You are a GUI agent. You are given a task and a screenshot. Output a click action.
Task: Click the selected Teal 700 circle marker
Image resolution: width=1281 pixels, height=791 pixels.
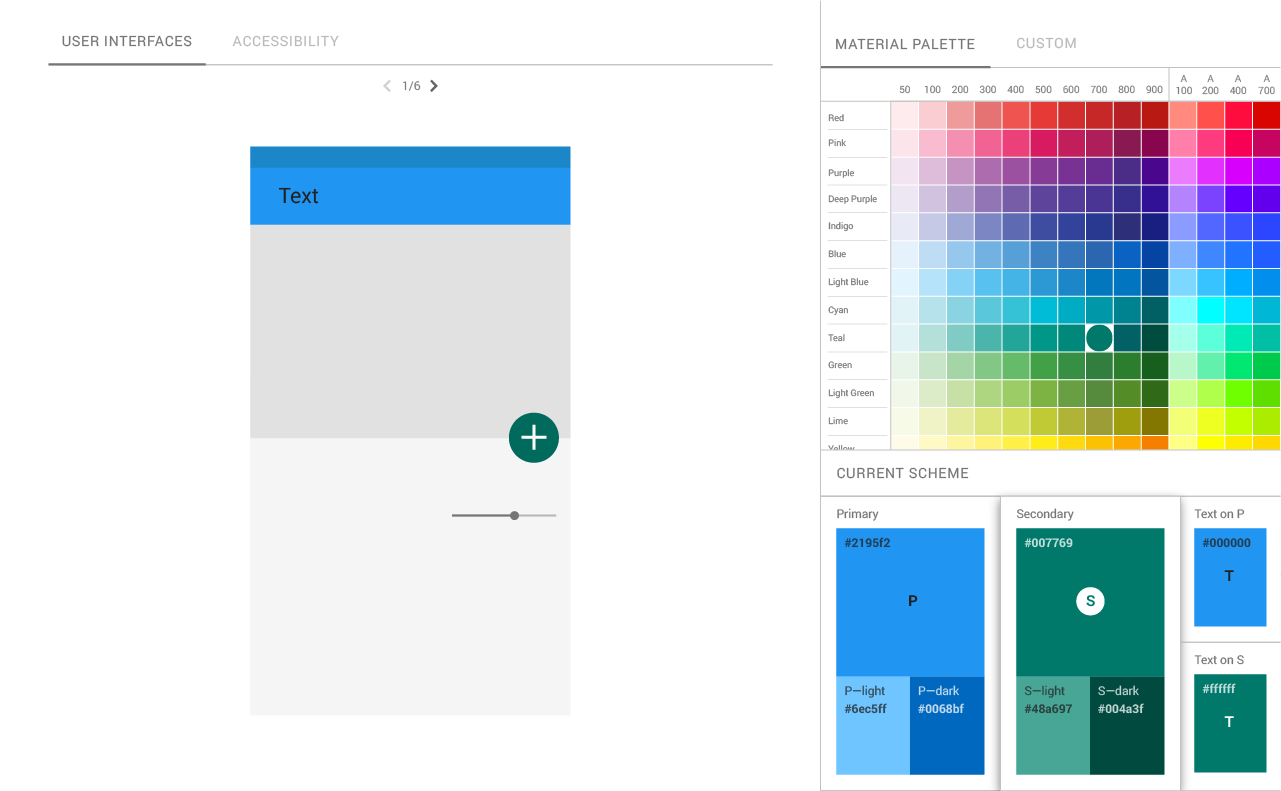[x=1099, y=338]
